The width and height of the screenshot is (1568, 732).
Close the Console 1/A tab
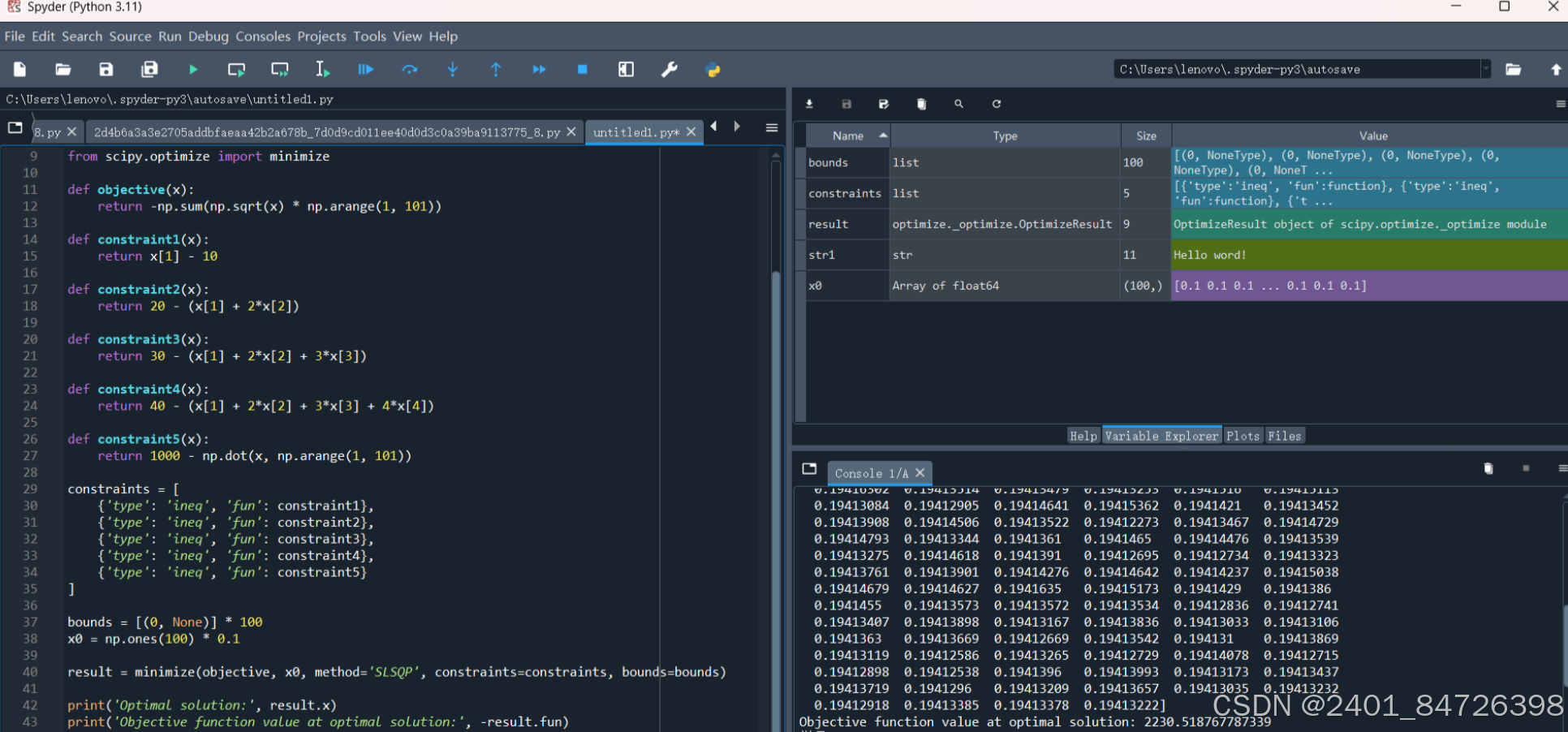coord(920,473)
